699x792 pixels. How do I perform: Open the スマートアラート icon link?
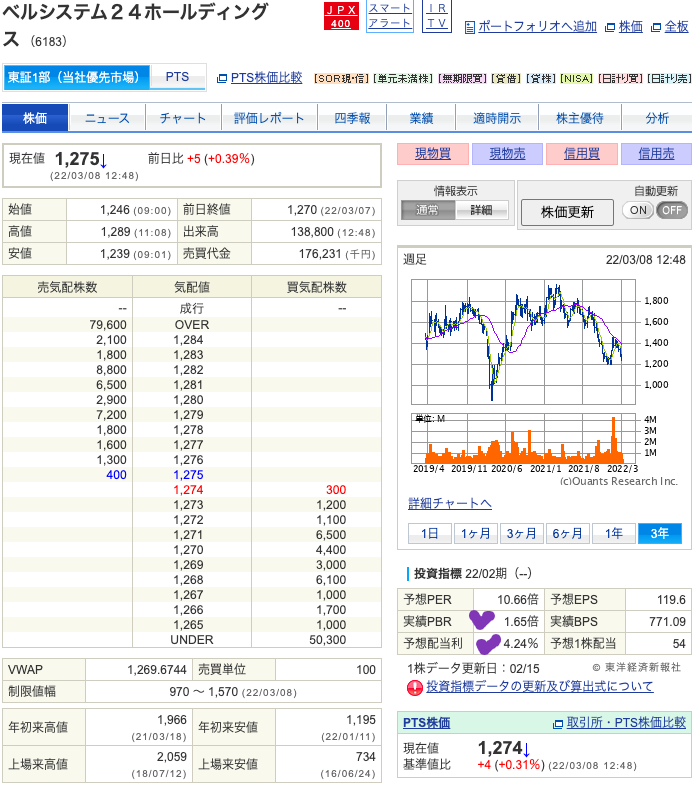coord(389,16)
